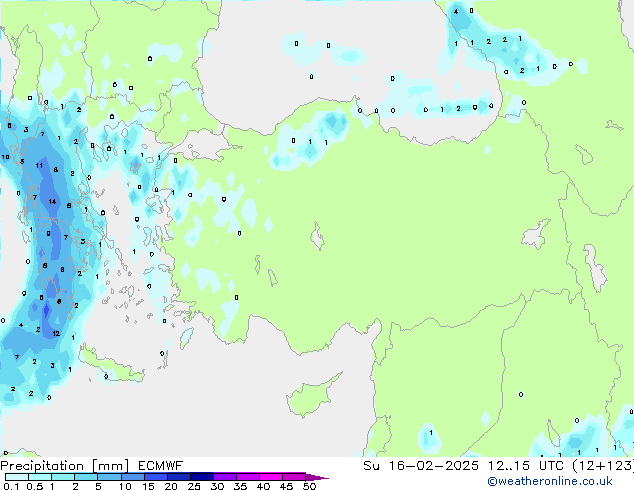Click the legend label '15'
The height and width of the screenshot is (490, 634).
(148, 486)
